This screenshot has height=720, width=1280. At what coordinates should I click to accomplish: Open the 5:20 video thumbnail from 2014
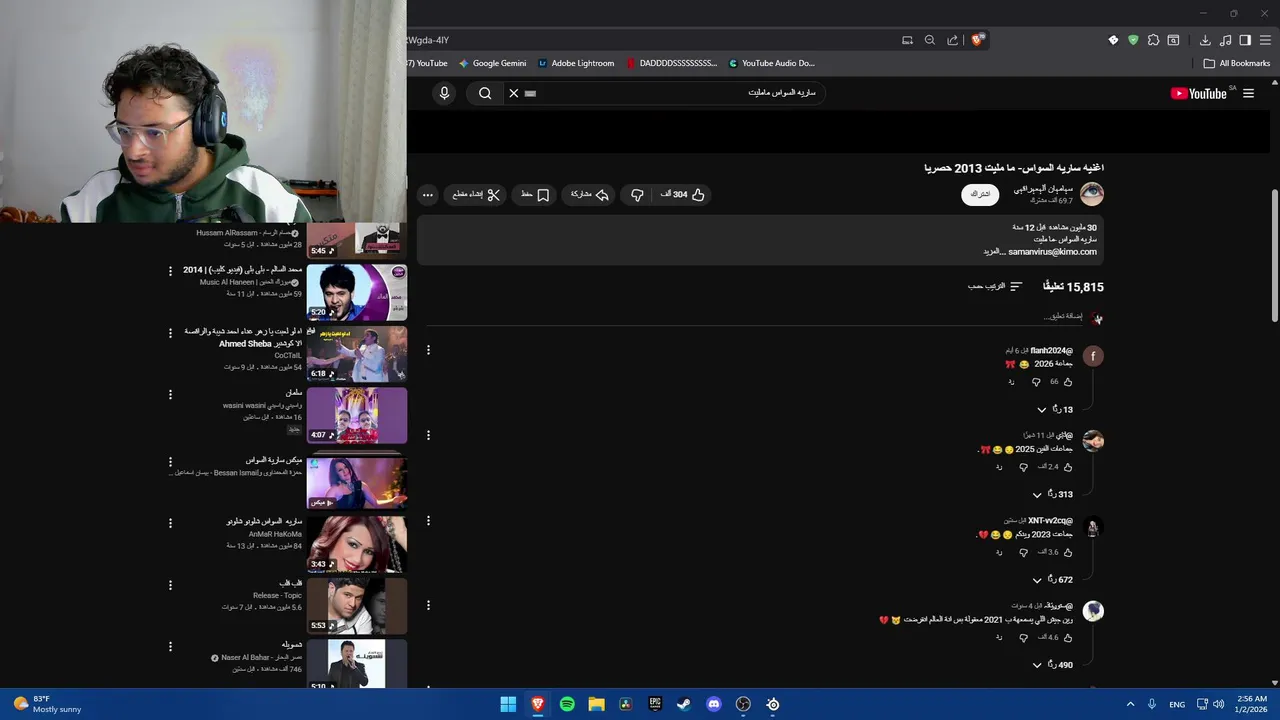click(x=357, y=292)
